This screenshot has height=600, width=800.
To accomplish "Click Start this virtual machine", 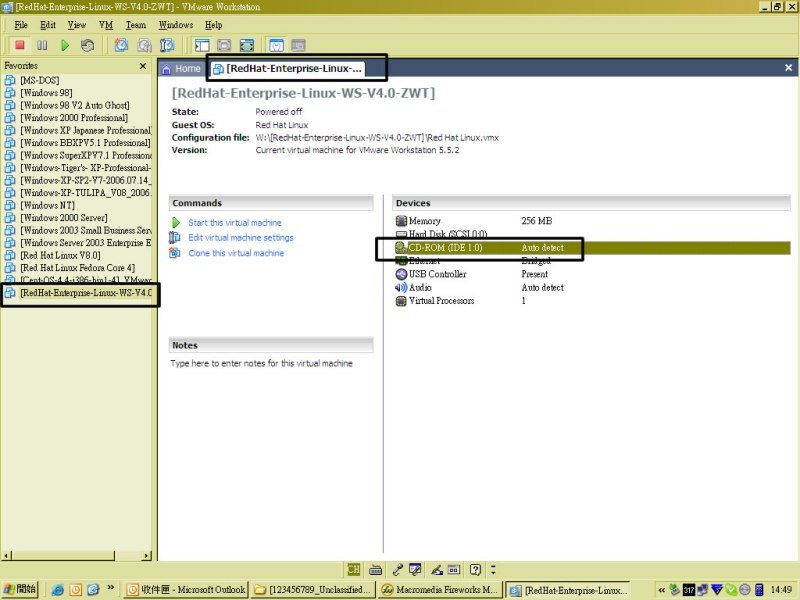I will point(235,222).
